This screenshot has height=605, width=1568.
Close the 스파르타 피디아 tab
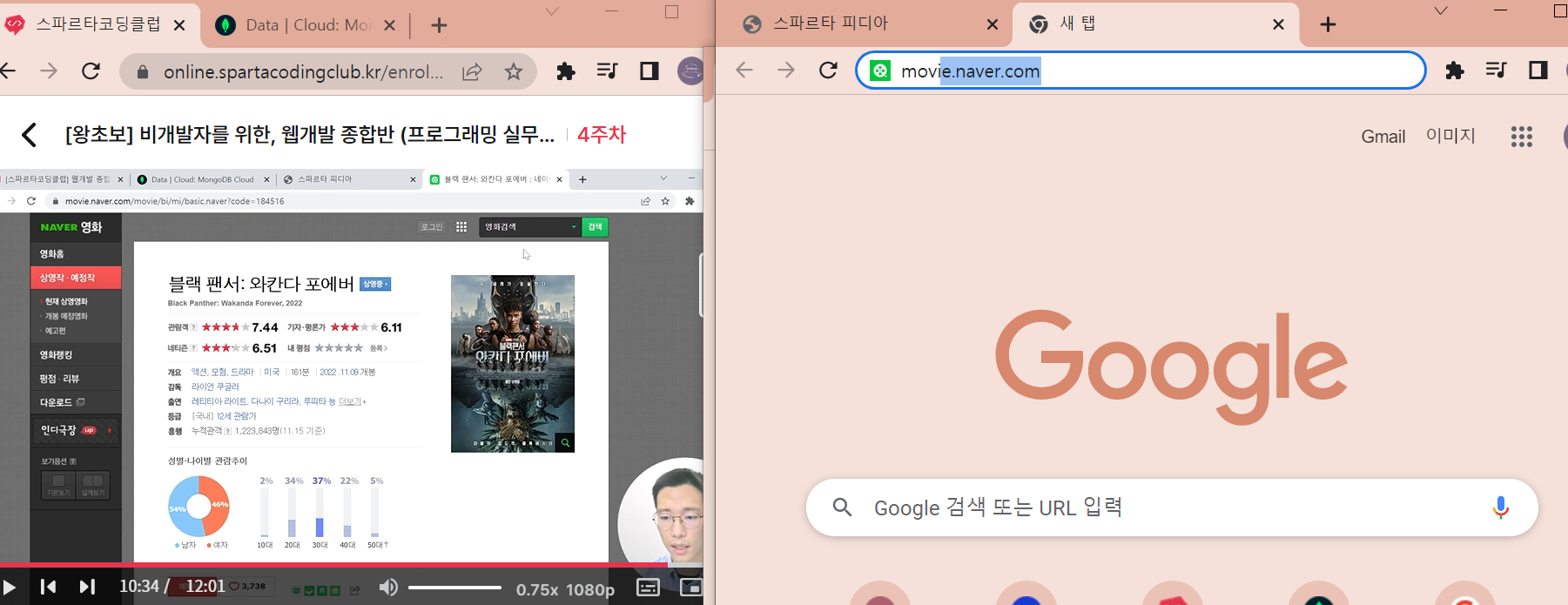(993, 24)
